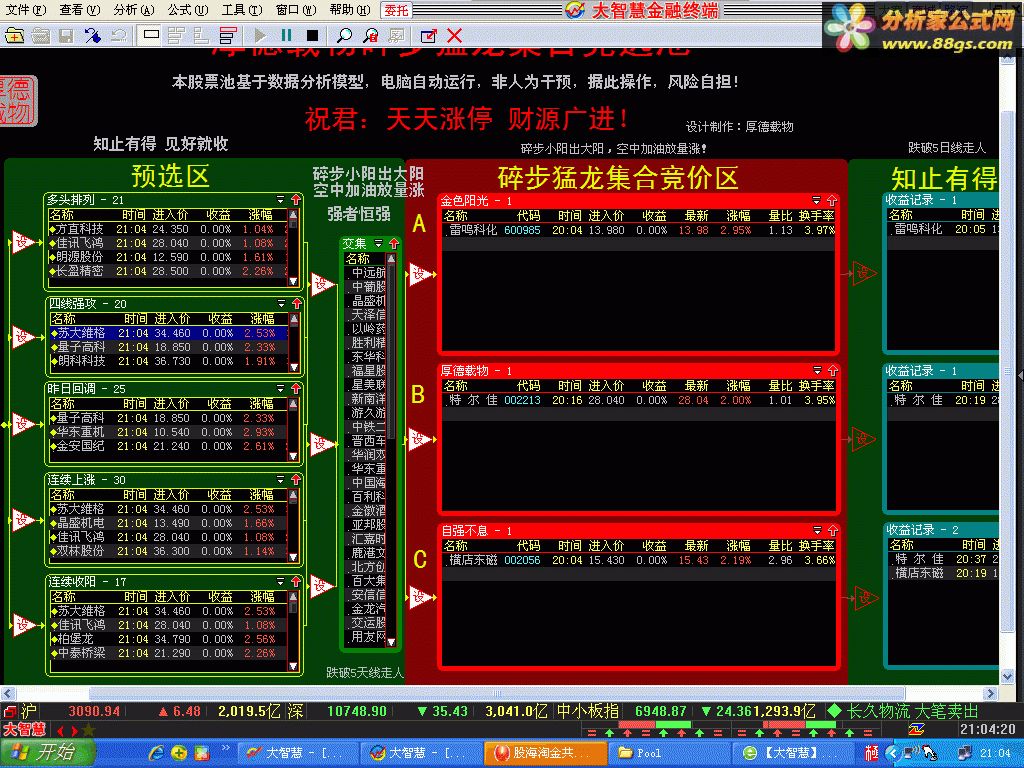Click the 设 flag left of 金色阳光 panel
The width and height of the screenshot is (1024, 768).
[421, 274]
